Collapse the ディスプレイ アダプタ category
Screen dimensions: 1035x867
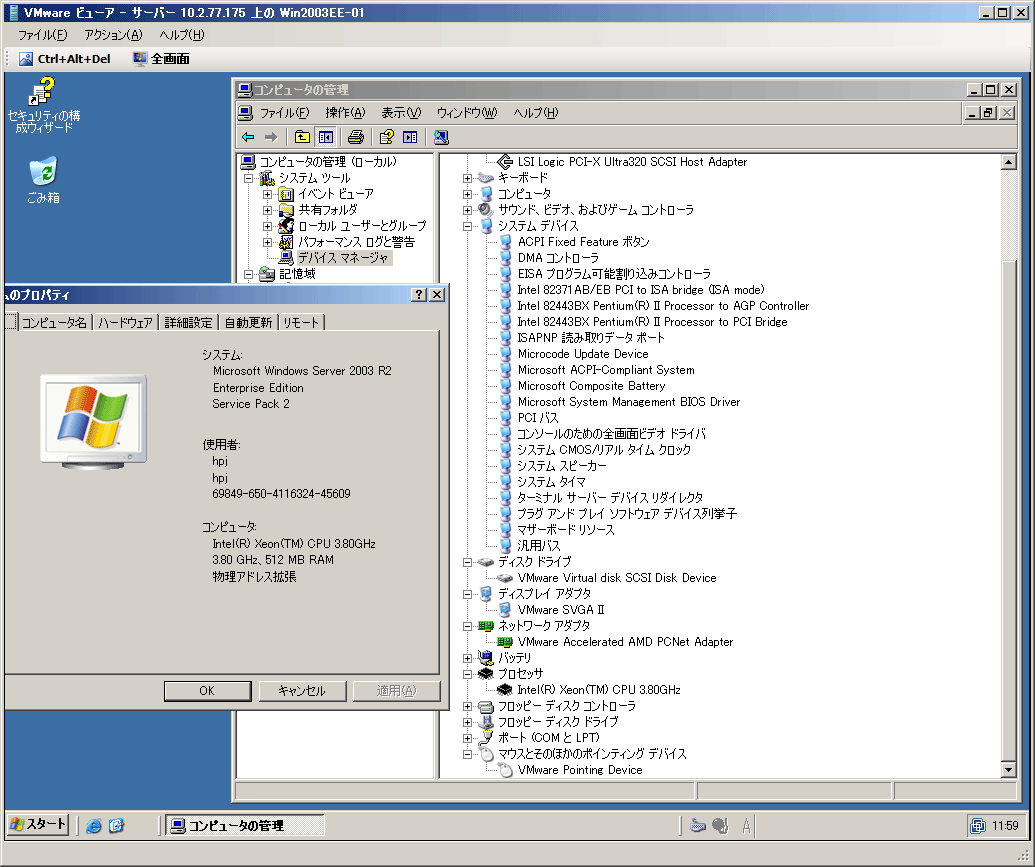[x=467, y=594]
